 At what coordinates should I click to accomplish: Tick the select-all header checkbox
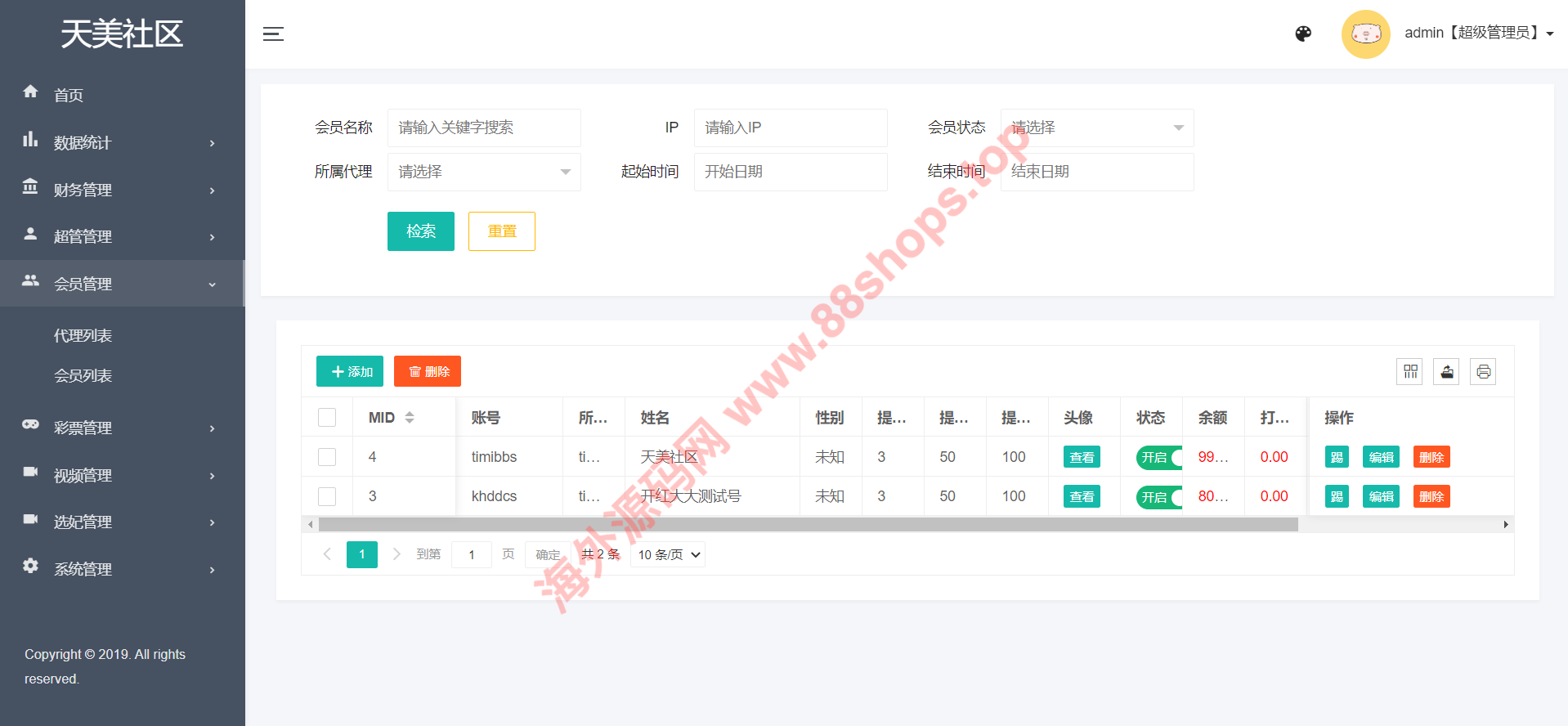[x=327, y=418]
